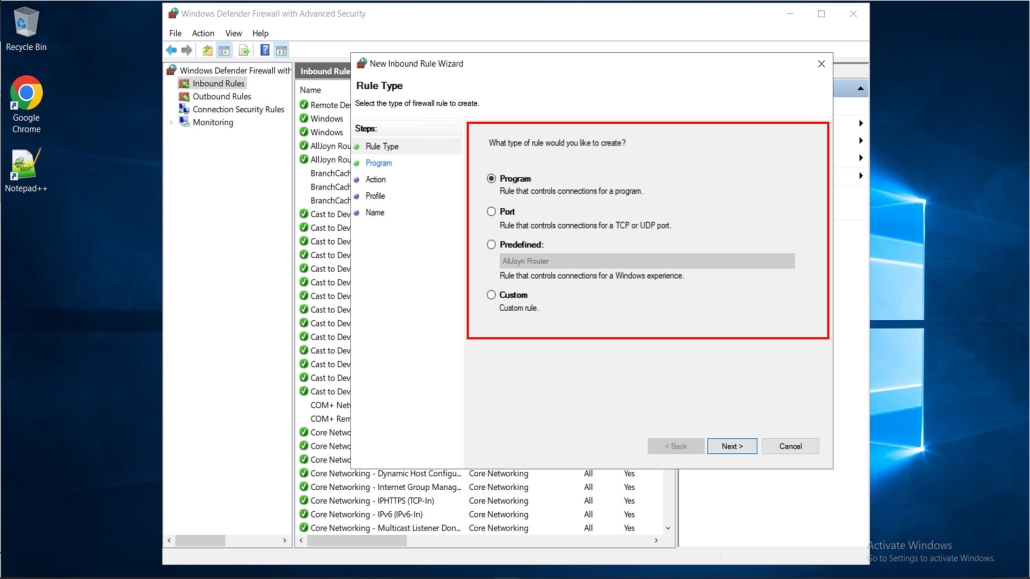Image resolution: width=1030 pixels, height=579 pixels.
Task: Click the Profile step in wizard list
Action: click(375, 196)
